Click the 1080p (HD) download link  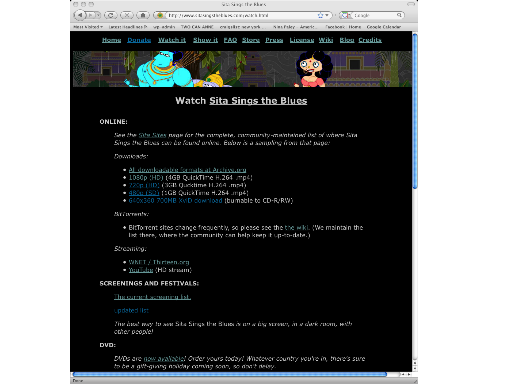coord(146,177)
